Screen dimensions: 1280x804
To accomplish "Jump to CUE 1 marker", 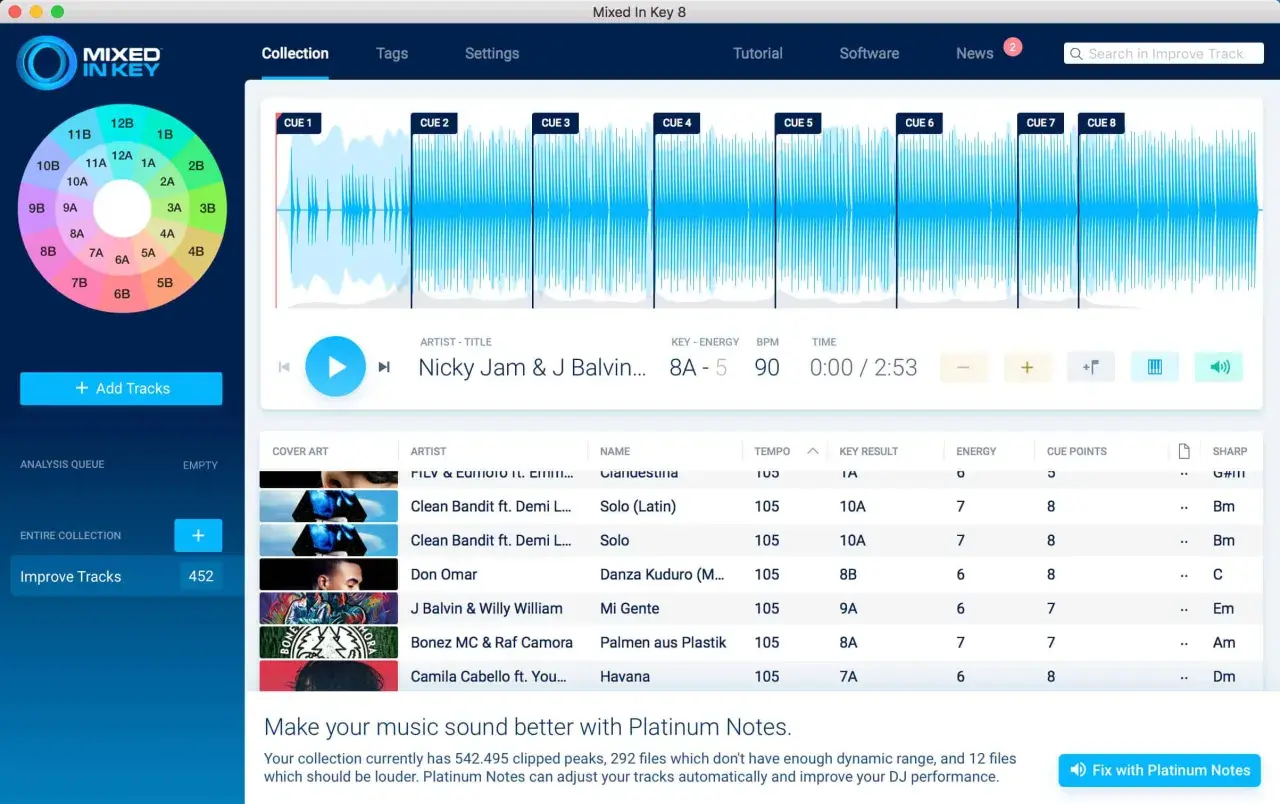I will pos(298,123).
